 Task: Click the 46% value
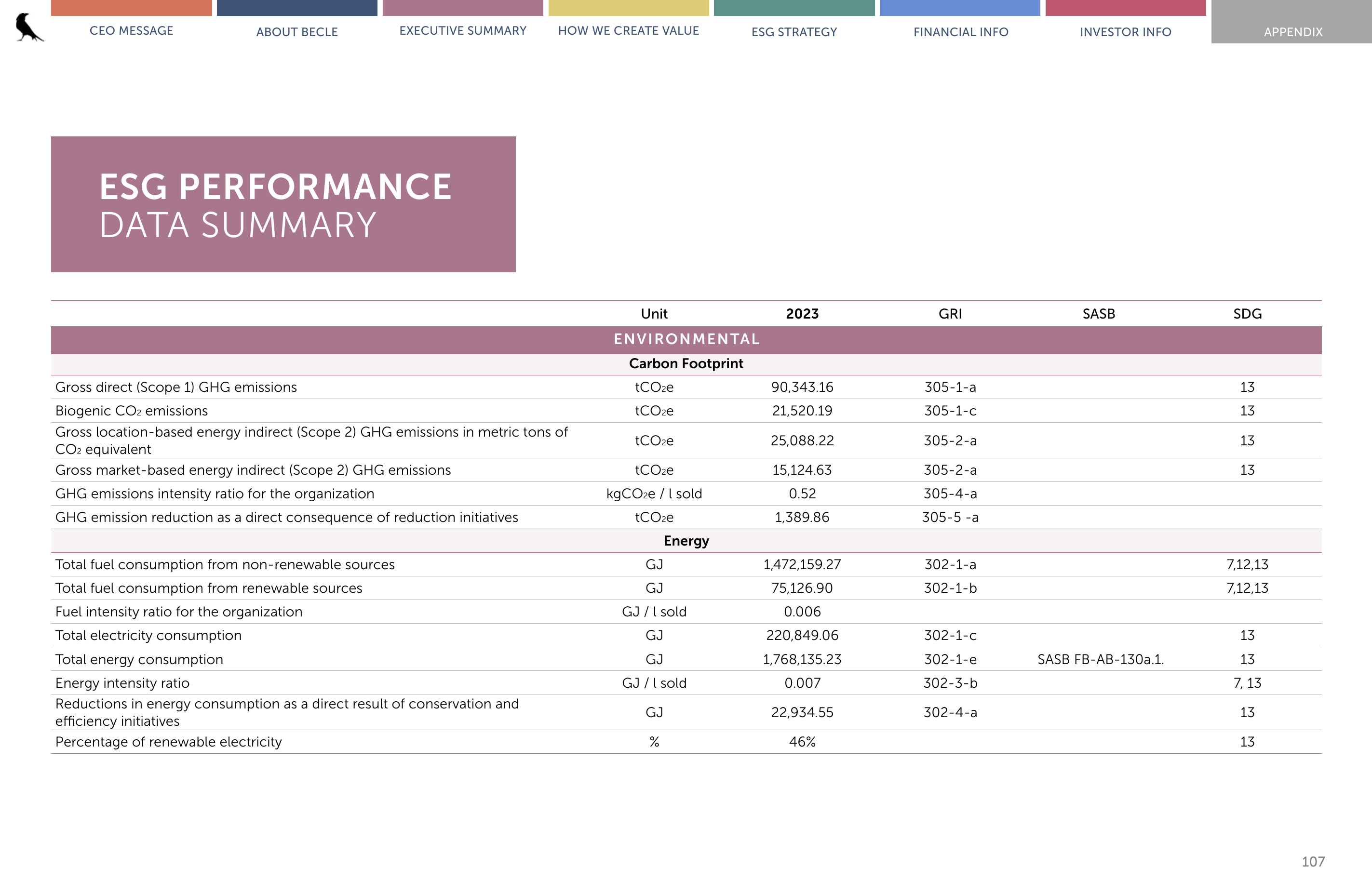click(802, 742)
